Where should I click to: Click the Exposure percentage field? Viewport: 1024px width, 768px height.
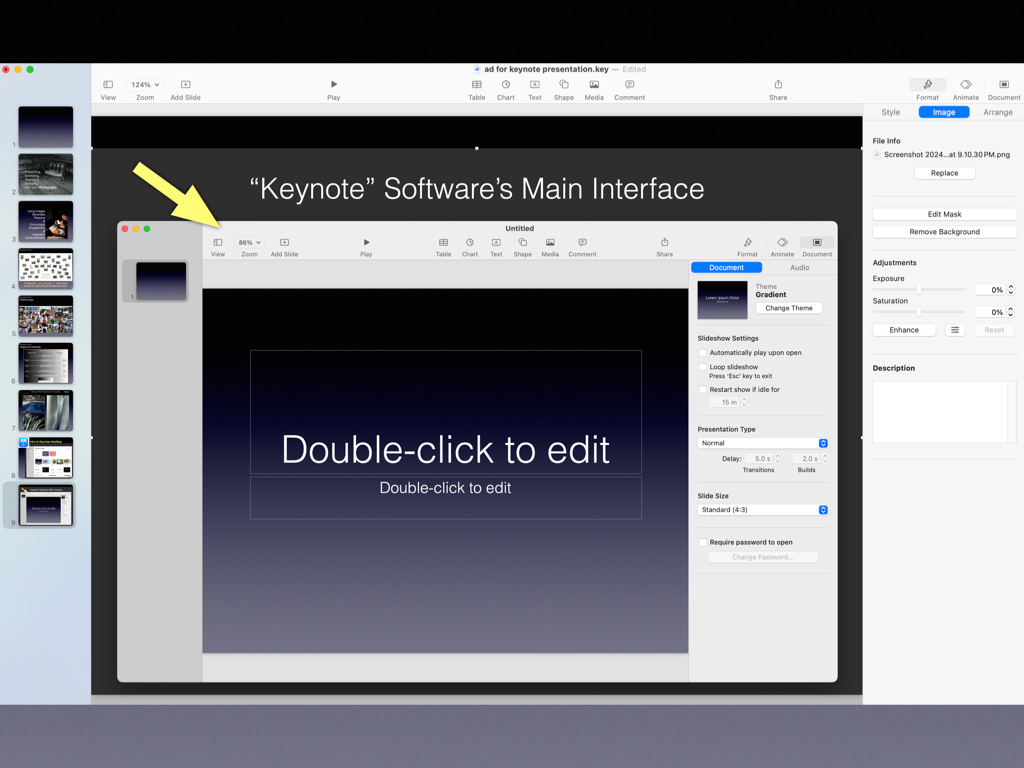tap(990, 290)
